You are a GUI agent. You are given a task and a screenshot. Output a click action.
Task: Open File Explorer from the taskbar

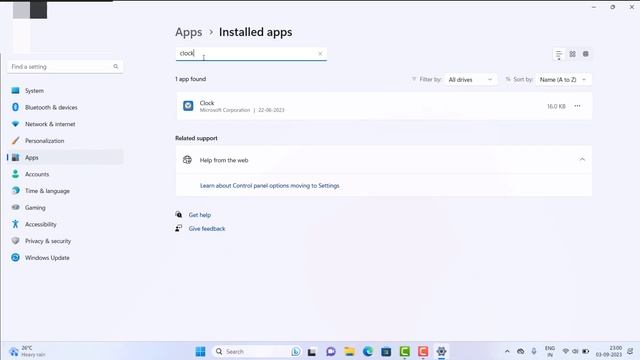[x=349, y=351]
